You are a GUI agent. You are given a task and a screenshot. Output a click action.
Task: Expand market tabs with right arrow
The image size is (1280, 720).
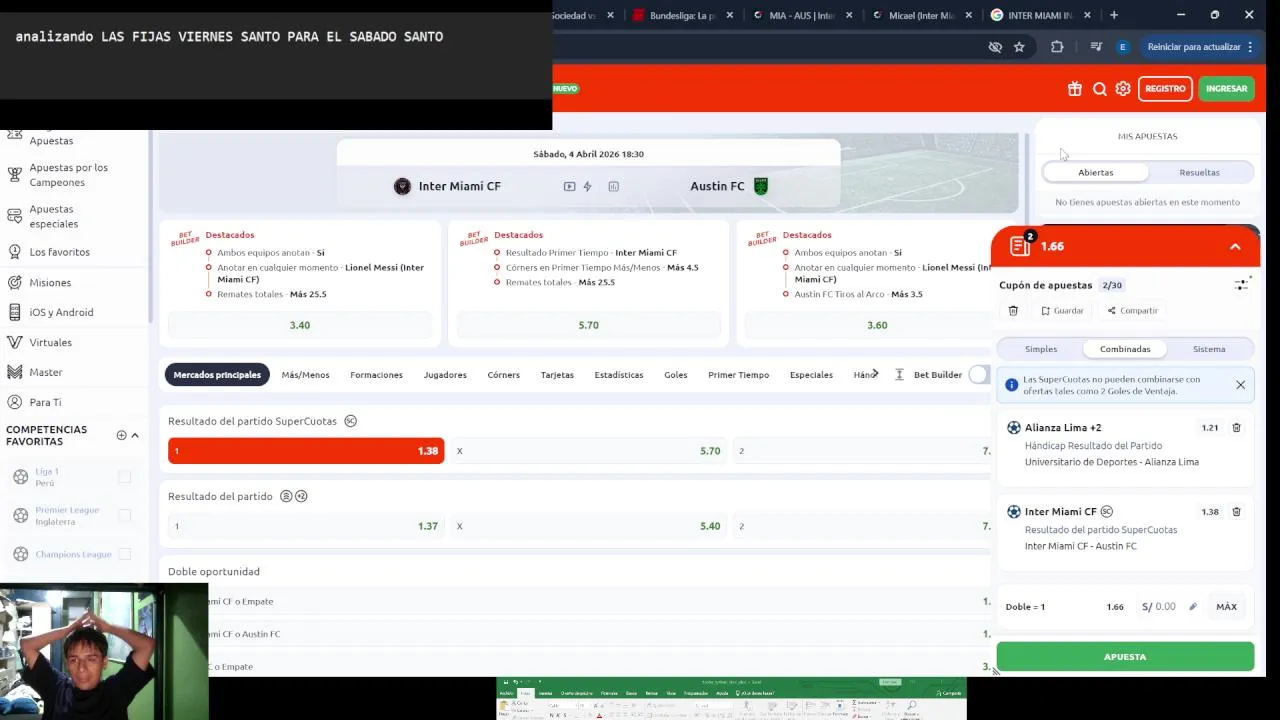(875, 374)
